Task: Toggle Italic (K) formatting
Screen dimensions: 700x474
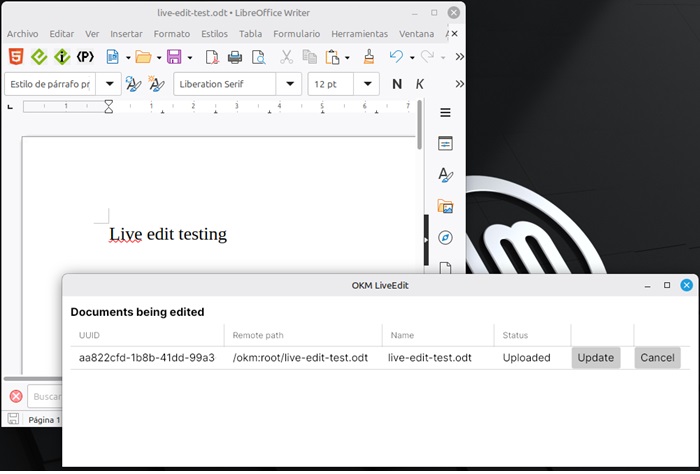Action: [x=420, y=84]
